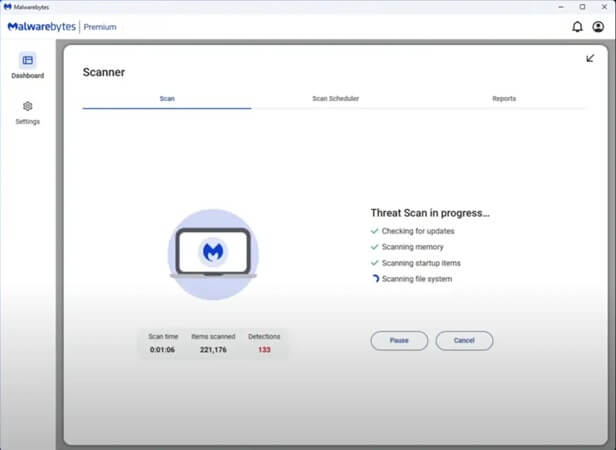This screenshot has width=616, height=450.
Task: Cancel the threat scan
Action: 464,340
